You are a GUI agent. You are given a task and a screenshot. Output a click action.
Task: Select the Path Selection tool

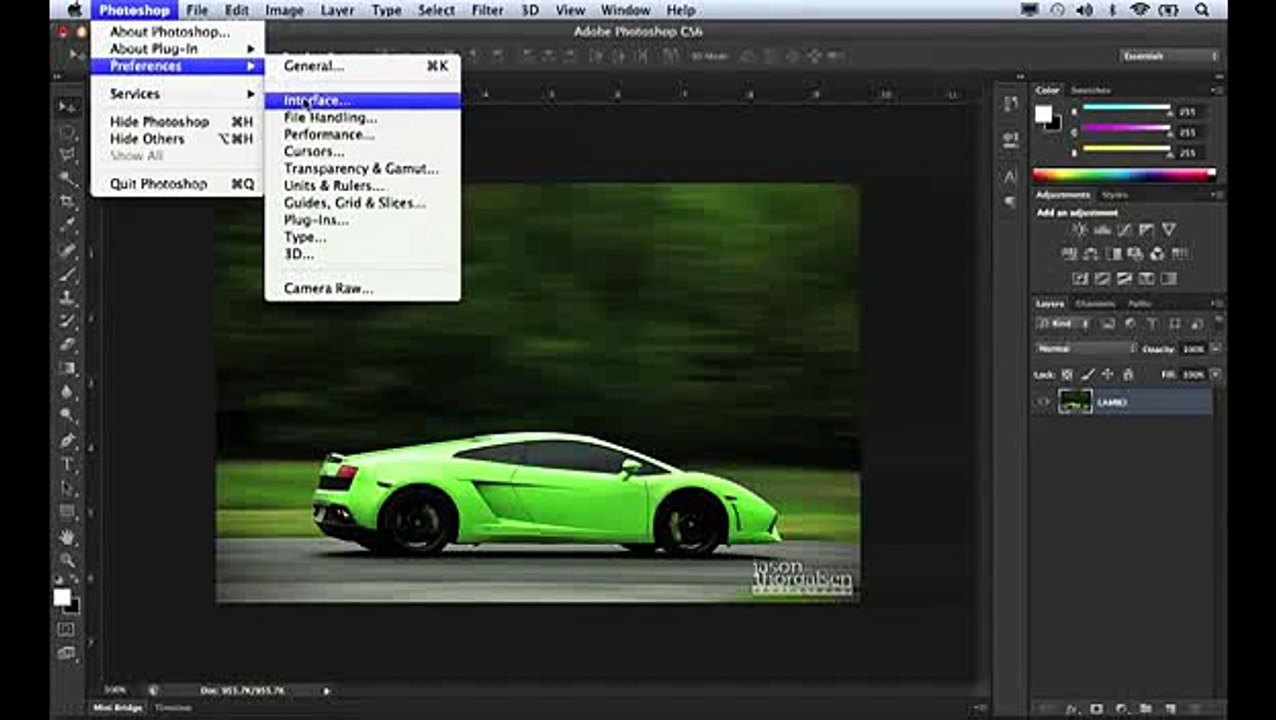pos(67,488)
